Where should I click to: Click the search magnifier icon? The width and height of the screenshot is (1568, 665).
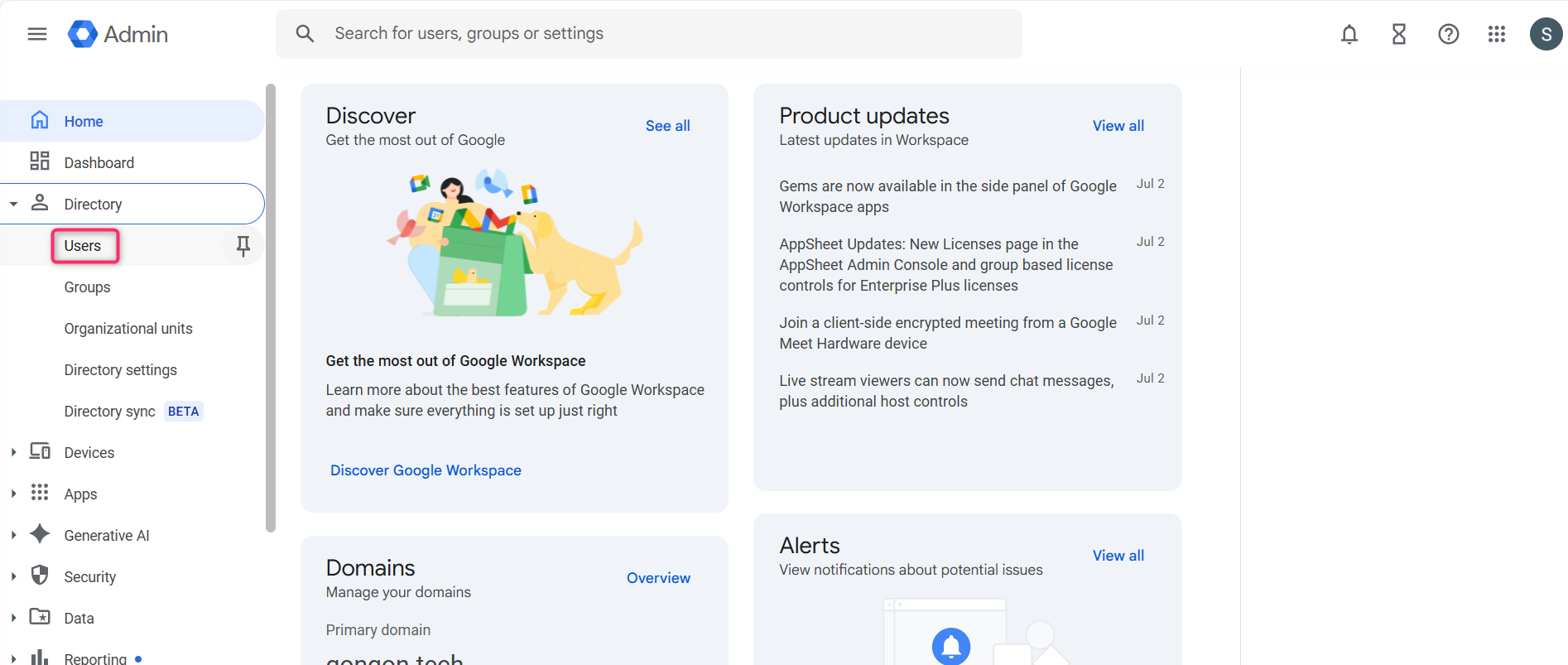pos(305,33)
